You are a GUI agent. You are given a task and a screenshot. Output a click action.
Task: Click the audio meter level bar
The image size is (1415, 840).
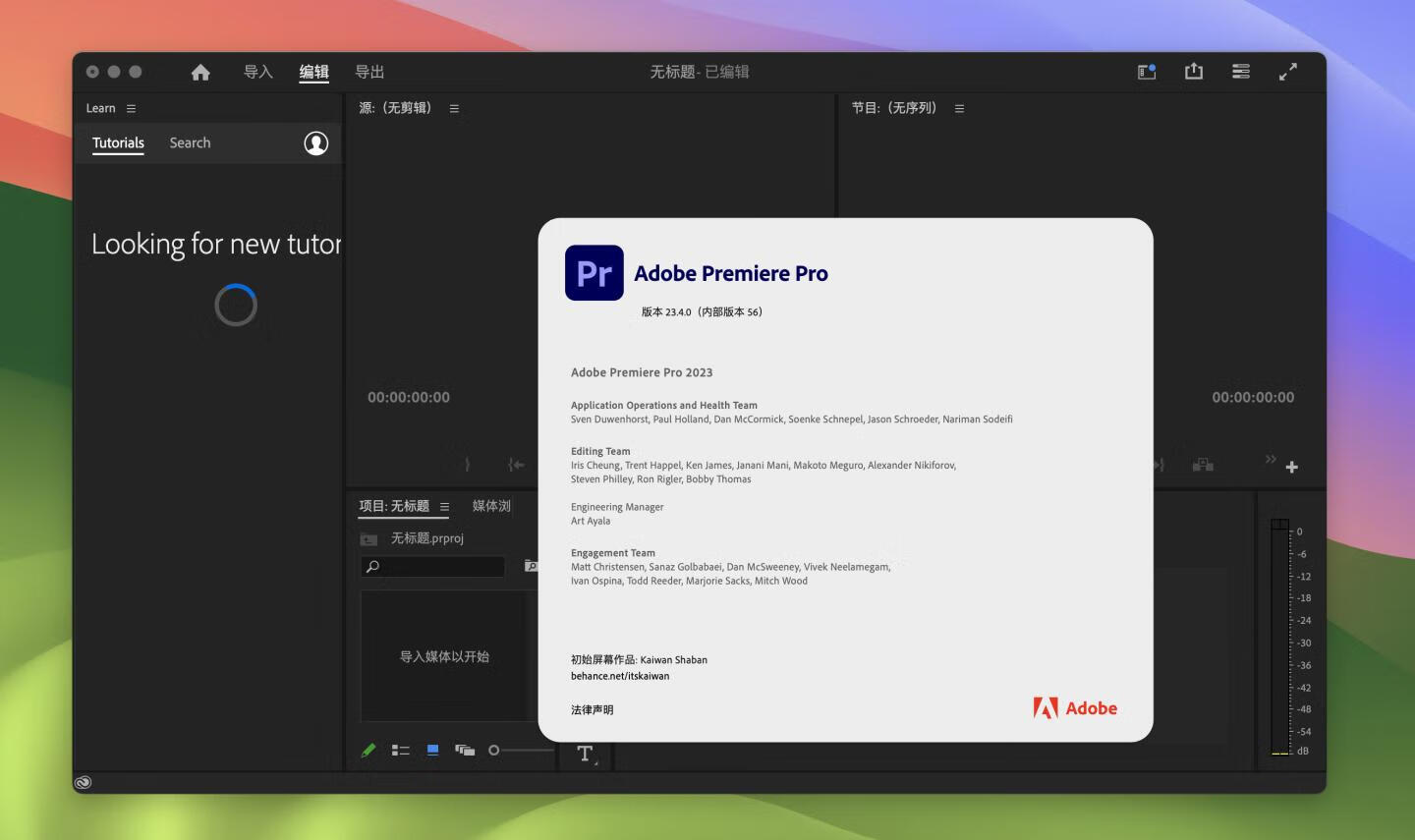[x=1279, y=637]
